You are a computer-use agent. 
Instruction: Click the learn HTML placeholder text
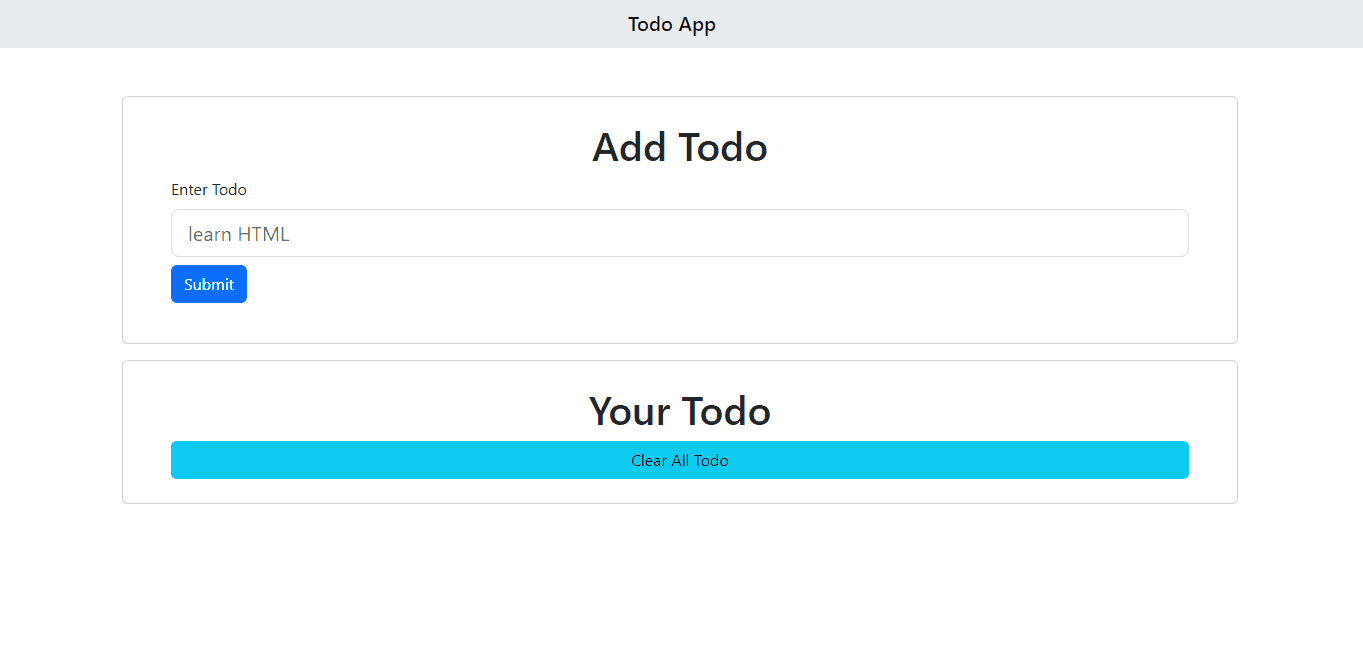click(239, 234)
